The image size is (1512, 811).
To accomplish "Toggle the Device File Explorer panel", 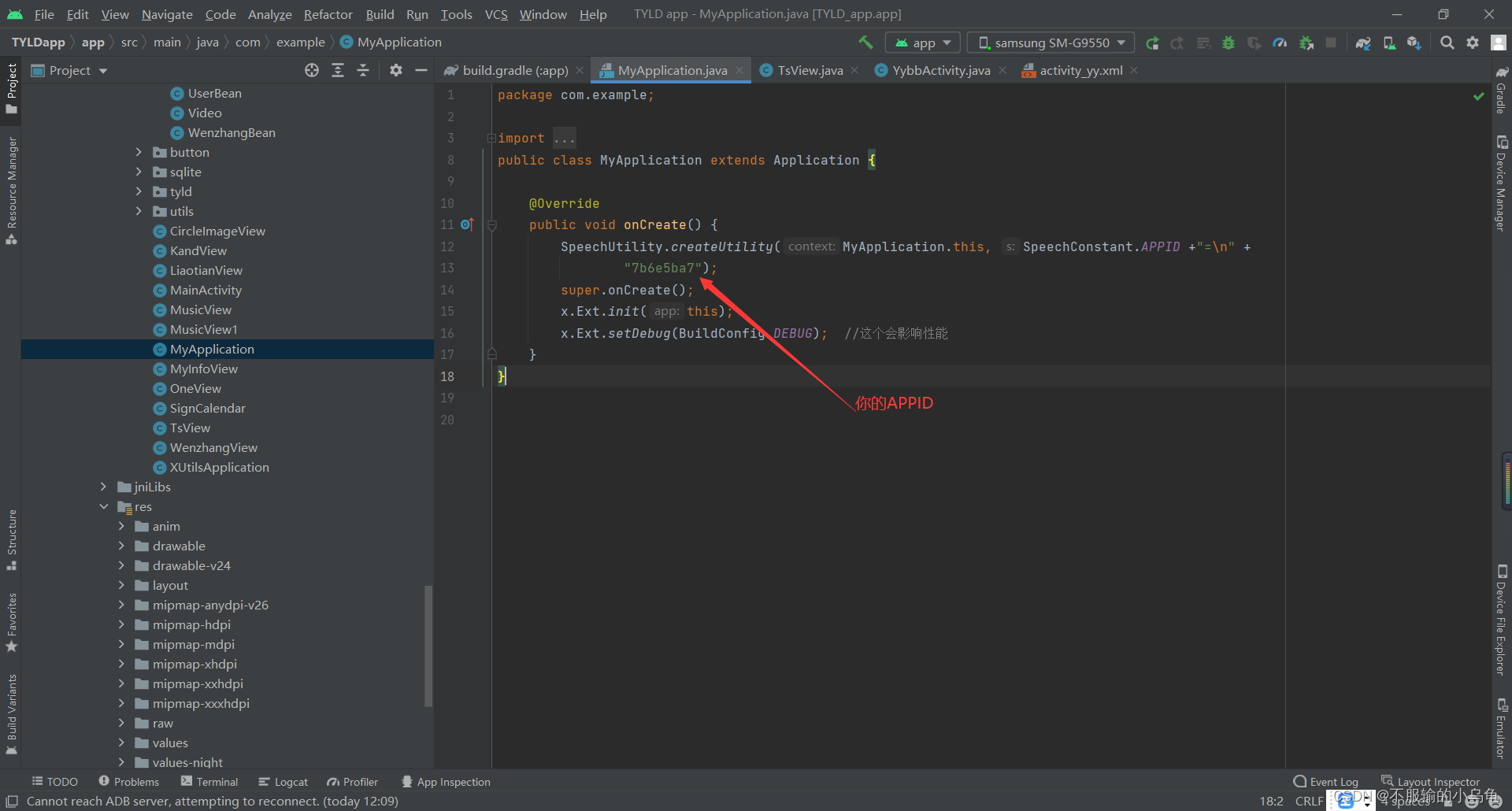I will (x=1501, y=620).
